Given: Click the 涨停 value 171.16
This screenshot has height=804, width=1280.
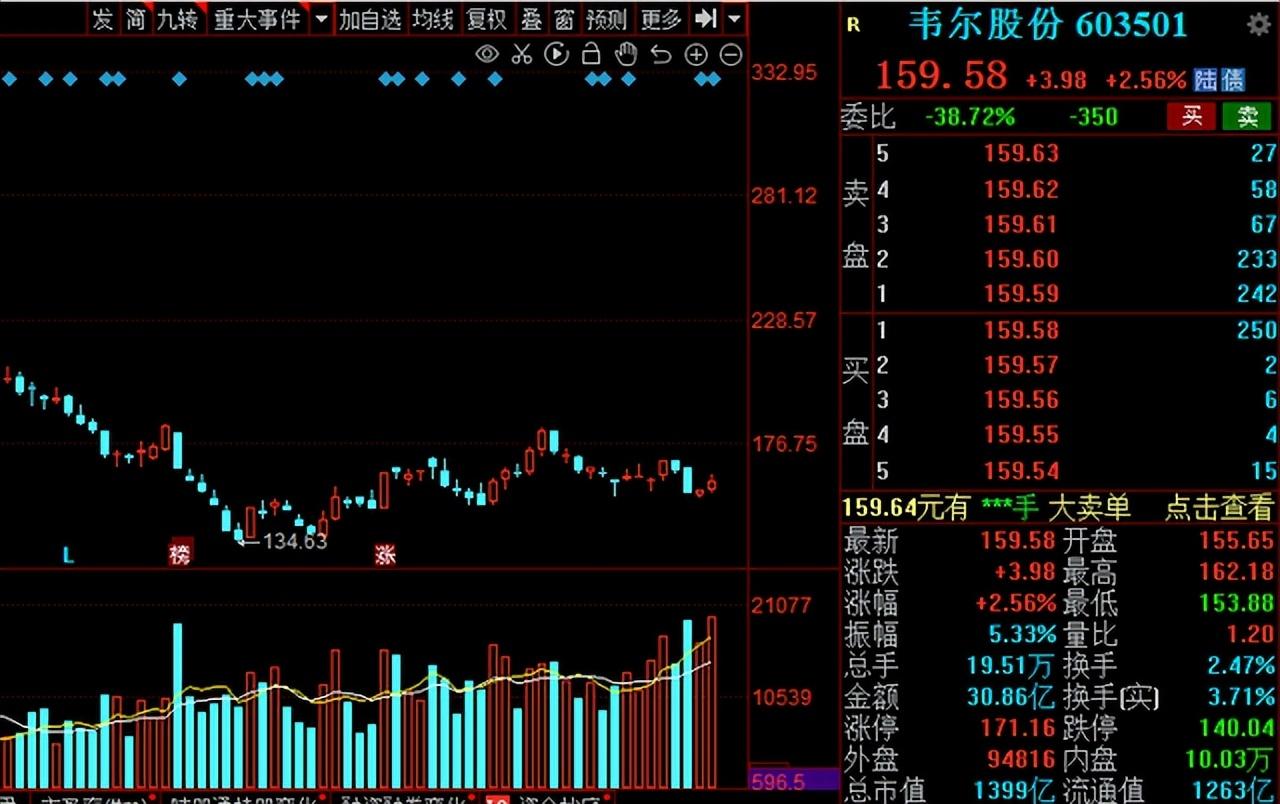Looking at the screenshot, I should (1018, 728).
